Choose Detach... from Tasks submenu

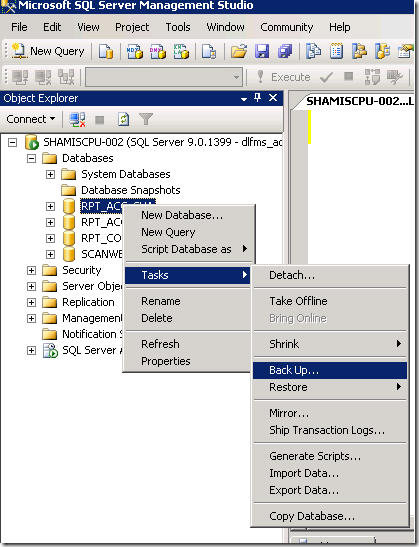tap(330, 275)
